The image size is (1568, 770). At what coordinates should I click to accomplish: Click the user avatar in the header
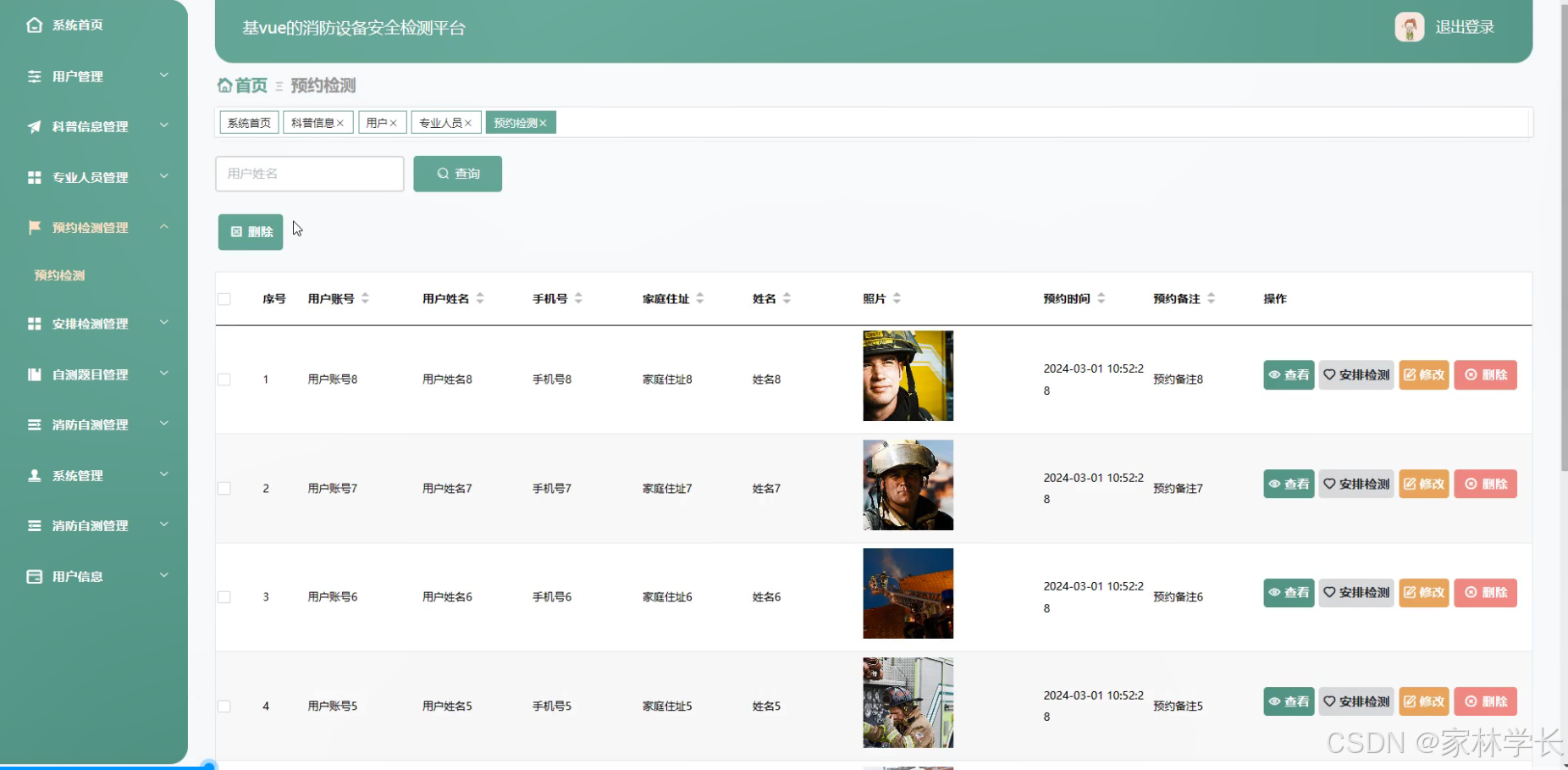(x=1410, y=27)
